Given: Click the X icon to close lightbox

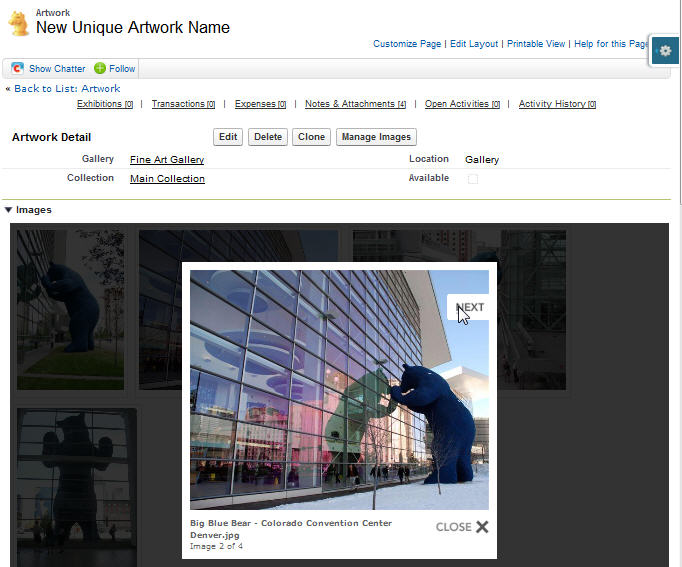Looking at the screenshot, I should pos(482,527).
